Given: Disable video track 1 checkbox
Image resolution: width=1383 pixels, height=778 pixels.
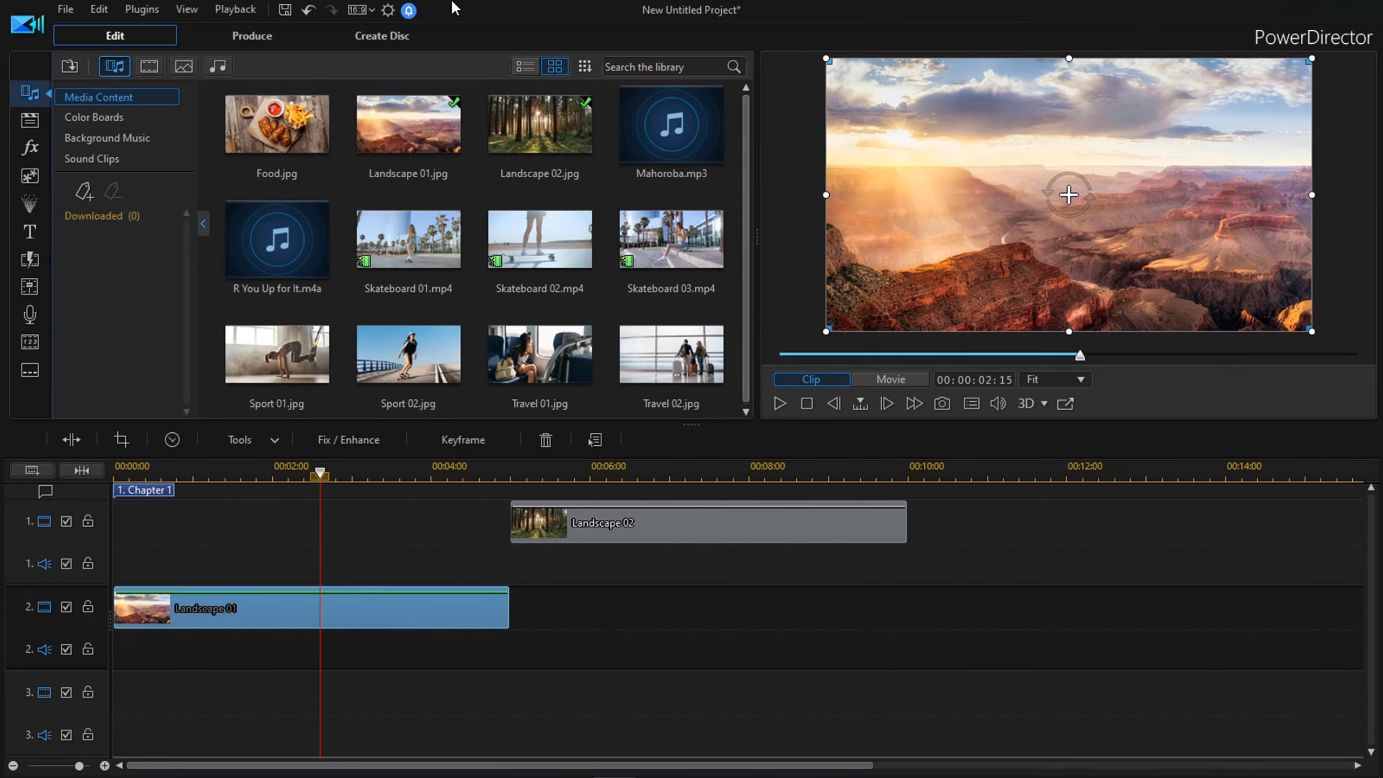Looking at the screenshot, I should pos(67,522).
